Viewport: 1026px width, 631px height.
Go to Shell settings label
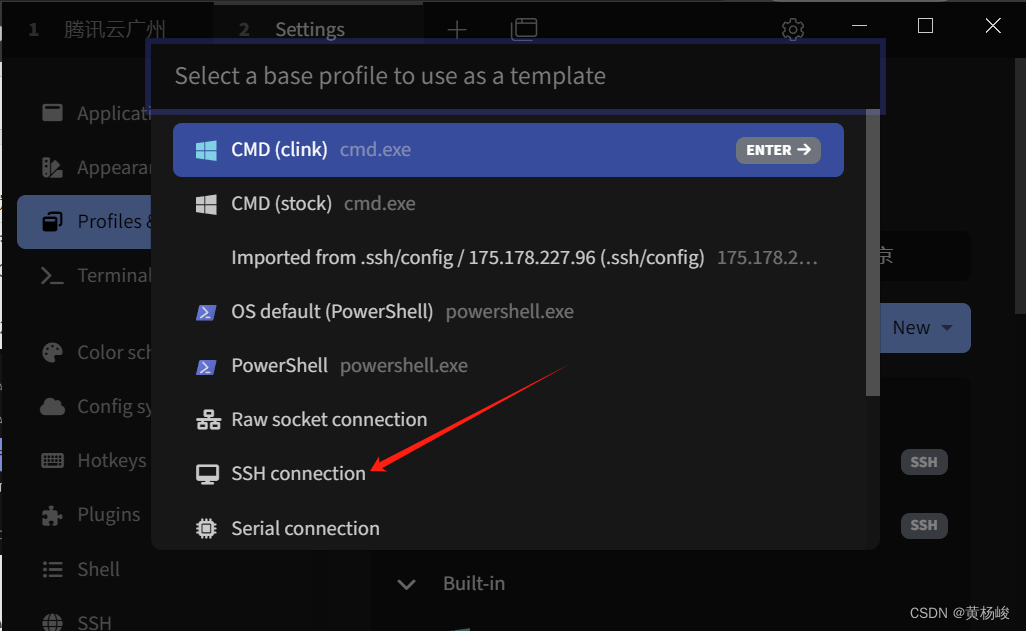(x=98, y=569)
